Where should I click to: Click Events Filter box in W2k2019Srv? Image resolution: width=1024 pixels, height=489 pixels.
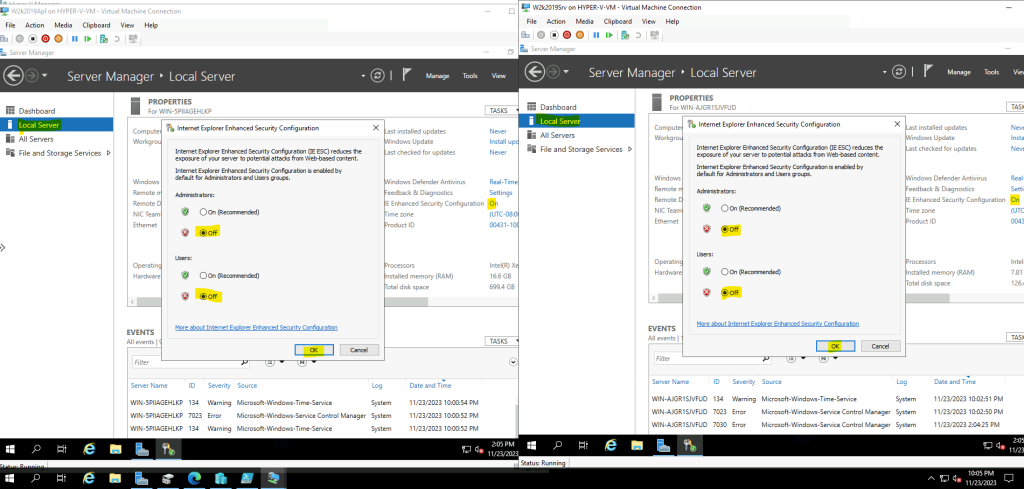click(712, 358)
